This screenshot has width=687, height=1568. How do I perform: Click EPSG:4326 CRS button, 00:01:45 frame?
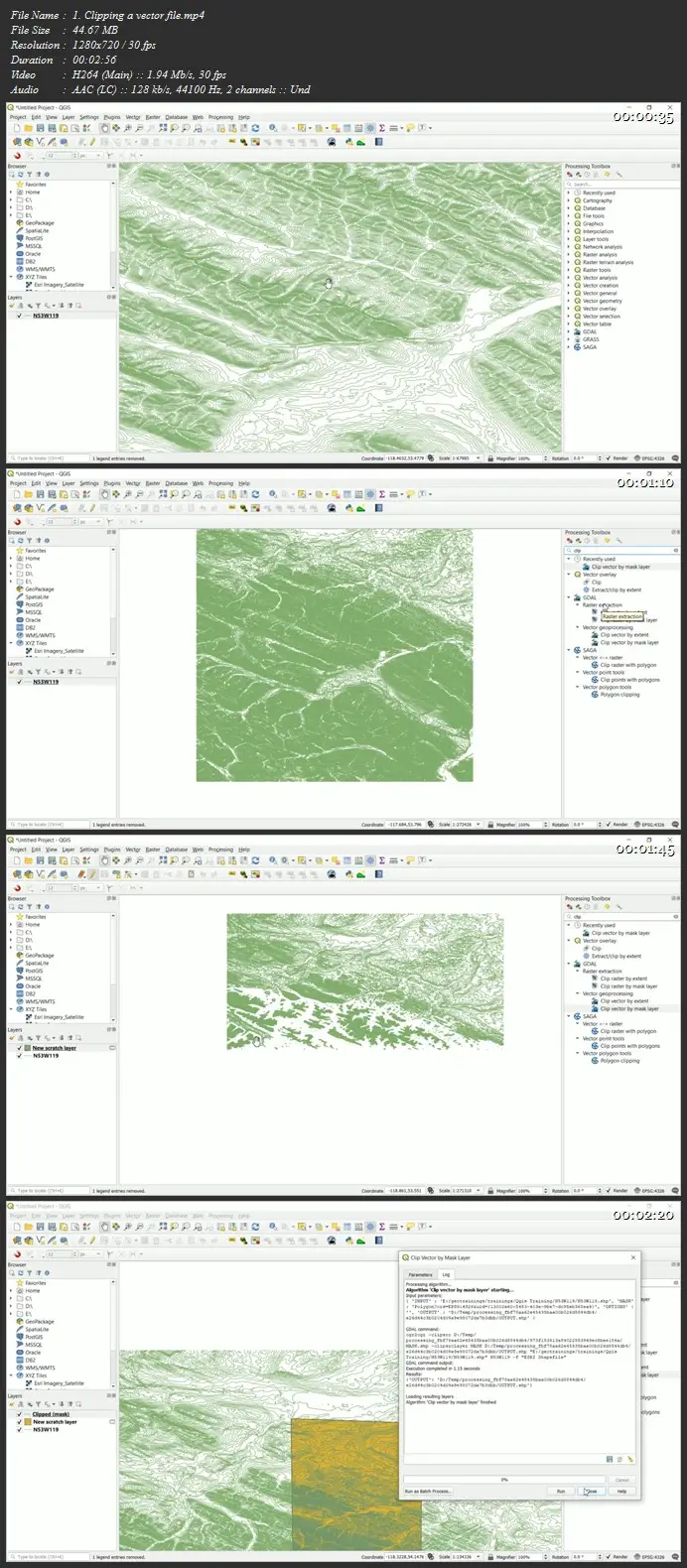click(652, 1191)
